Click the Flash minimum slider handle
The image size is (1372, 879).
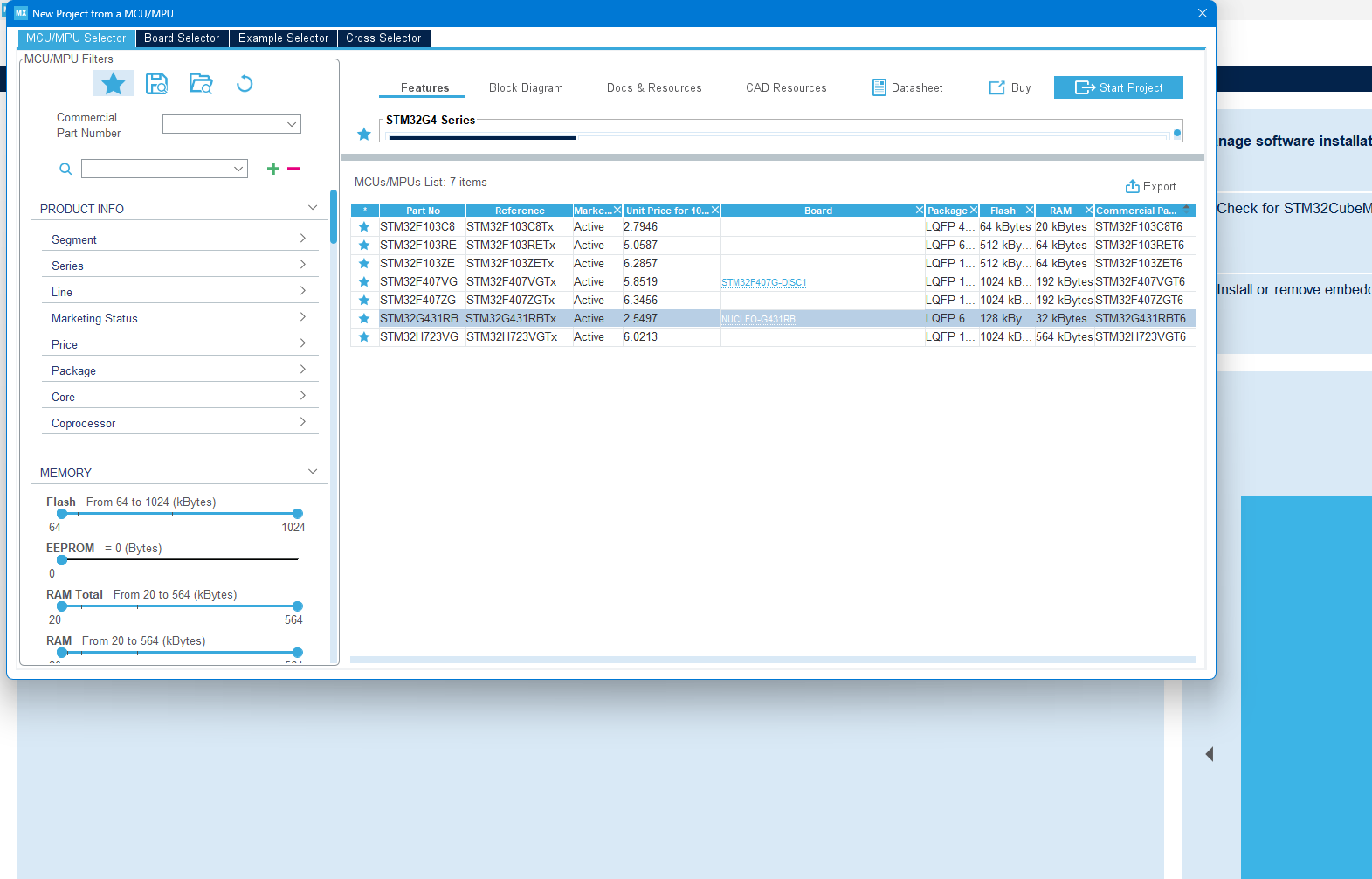[x=62, y=514]
